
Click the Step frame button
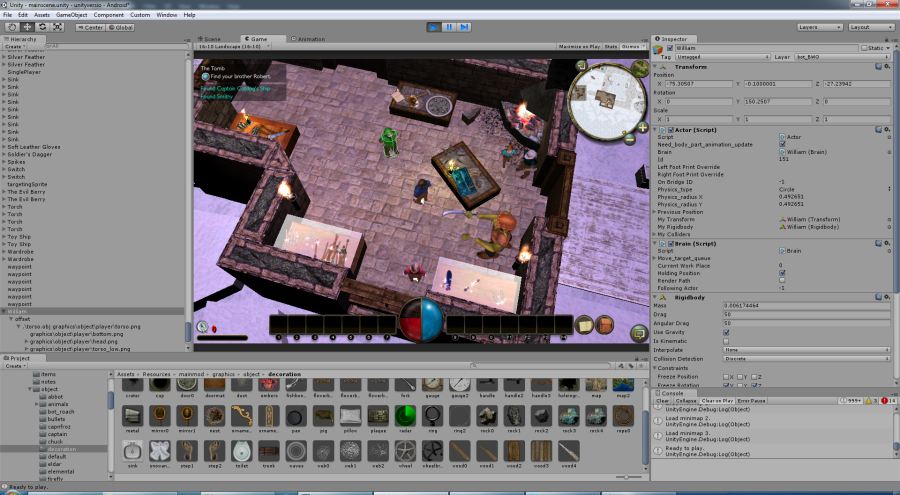[x=464, y=27]
